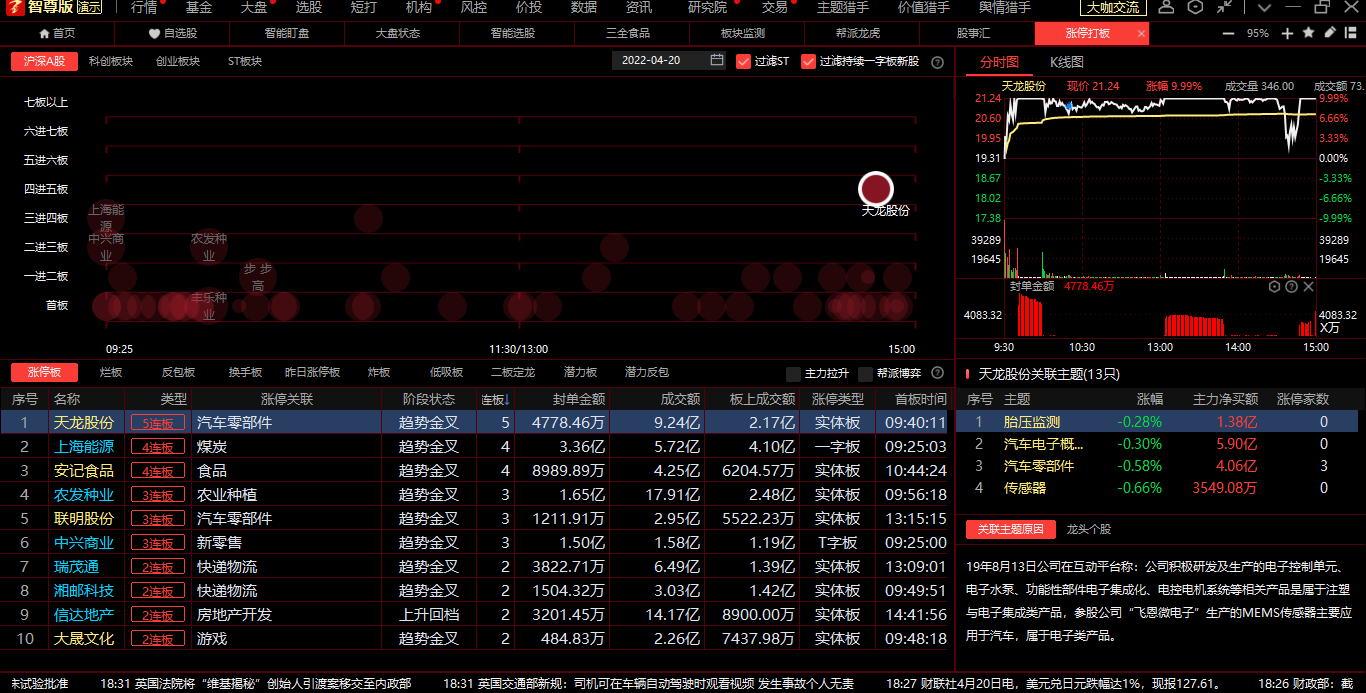Zoom in with the plus icon
Screen dimensions: 1366x693
(1287, 33)
